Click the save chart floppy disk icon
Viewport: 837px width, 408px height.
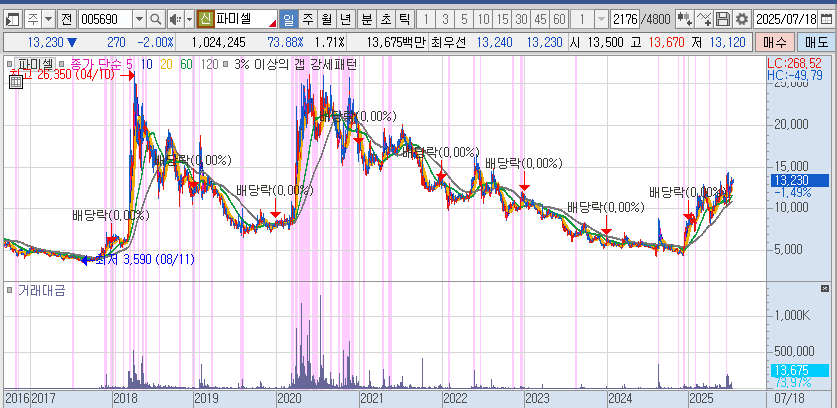(723, 19)
